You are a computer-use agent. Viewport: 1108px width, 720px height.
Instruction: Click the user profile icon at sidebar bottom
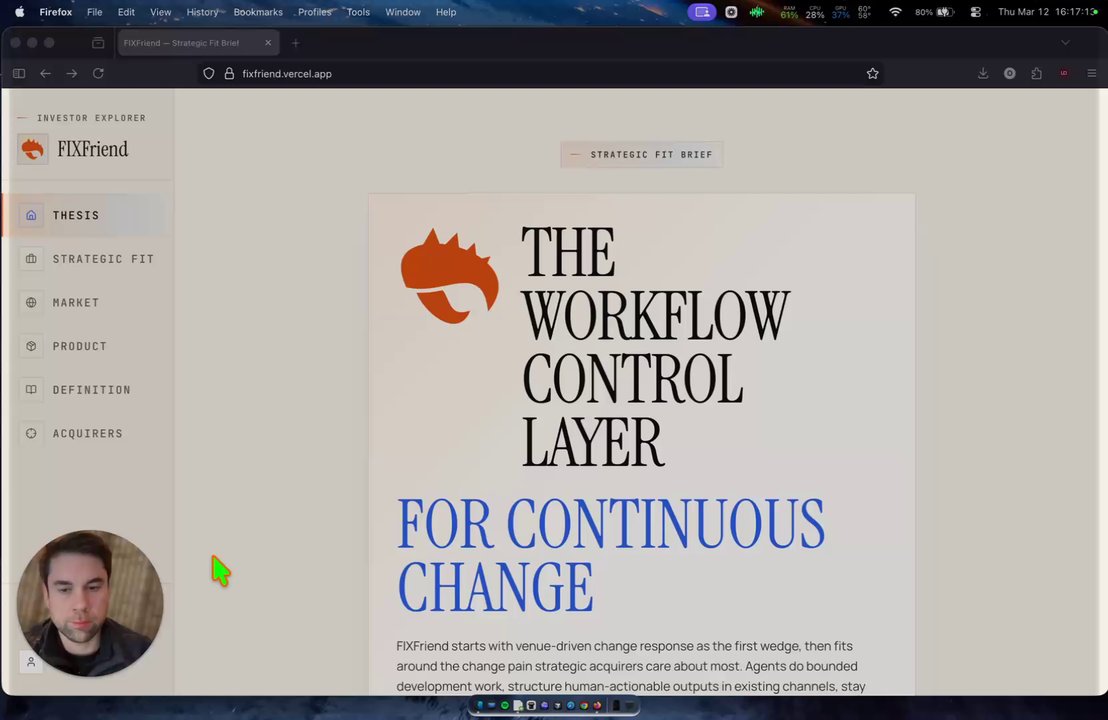31,662
